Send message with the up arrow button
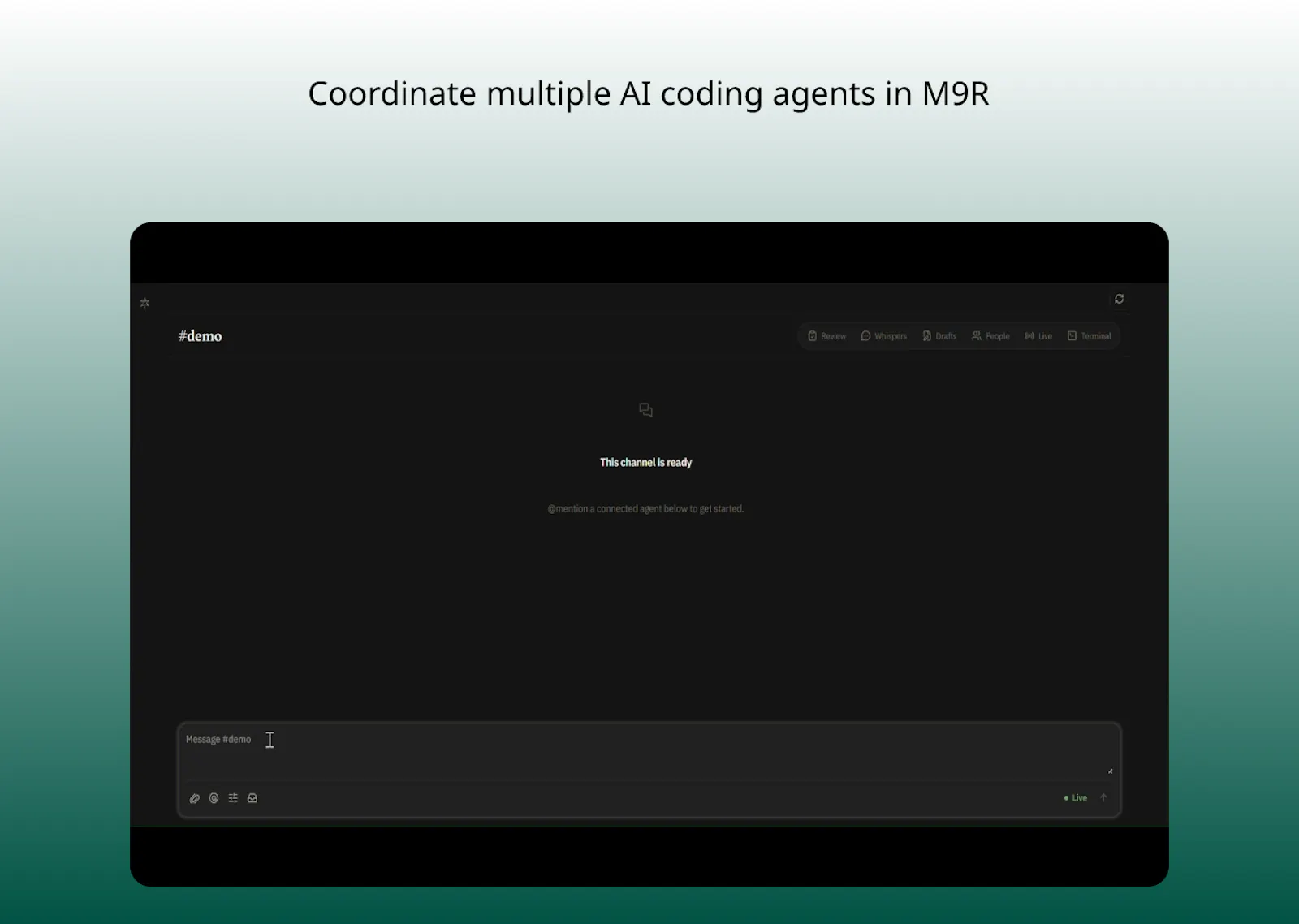This screenshot has width=1299, height=924. [1103, 797]
